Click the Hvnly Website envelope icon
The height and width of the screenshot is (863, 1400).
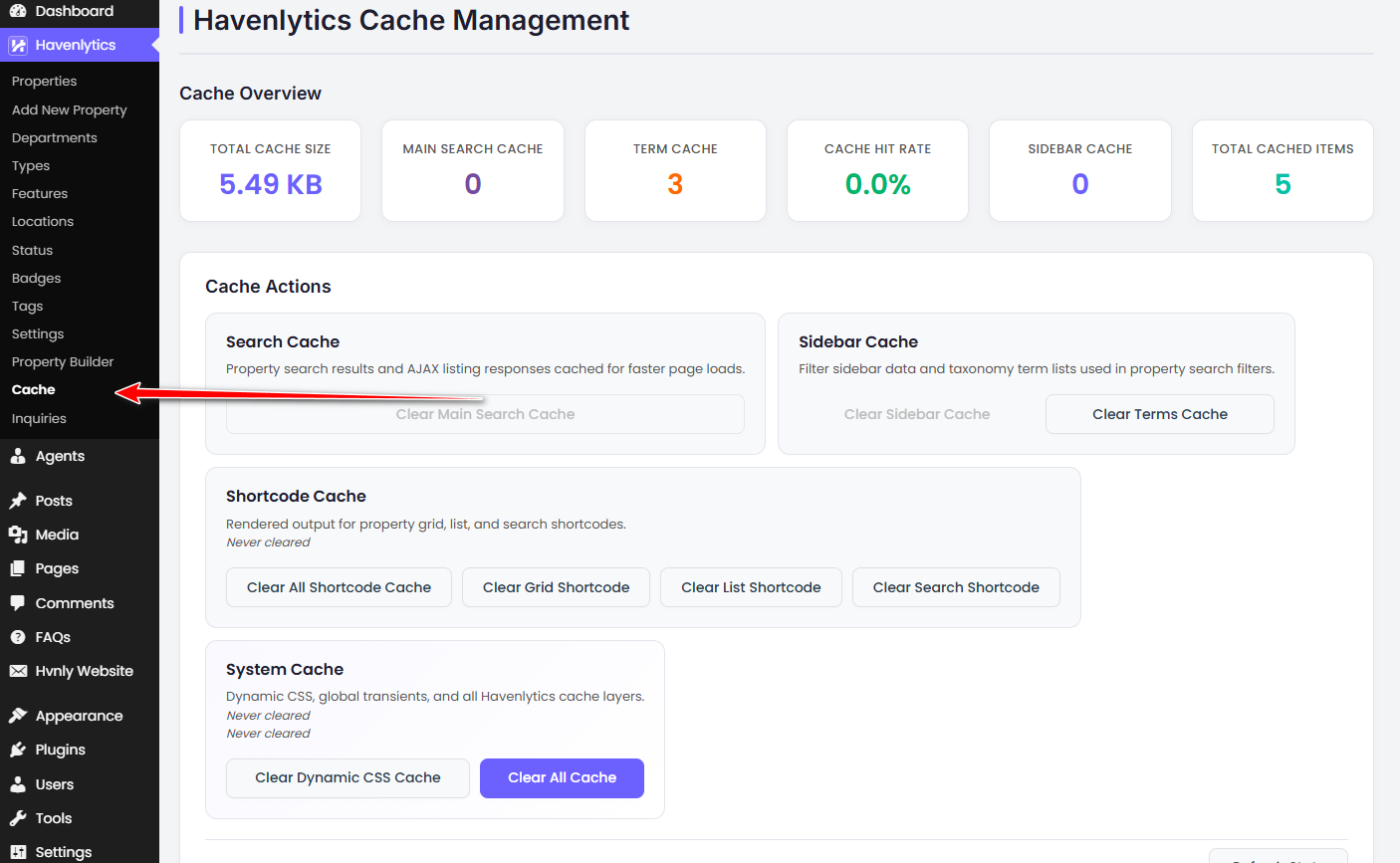pyautogui.click(x=18, y=671)
